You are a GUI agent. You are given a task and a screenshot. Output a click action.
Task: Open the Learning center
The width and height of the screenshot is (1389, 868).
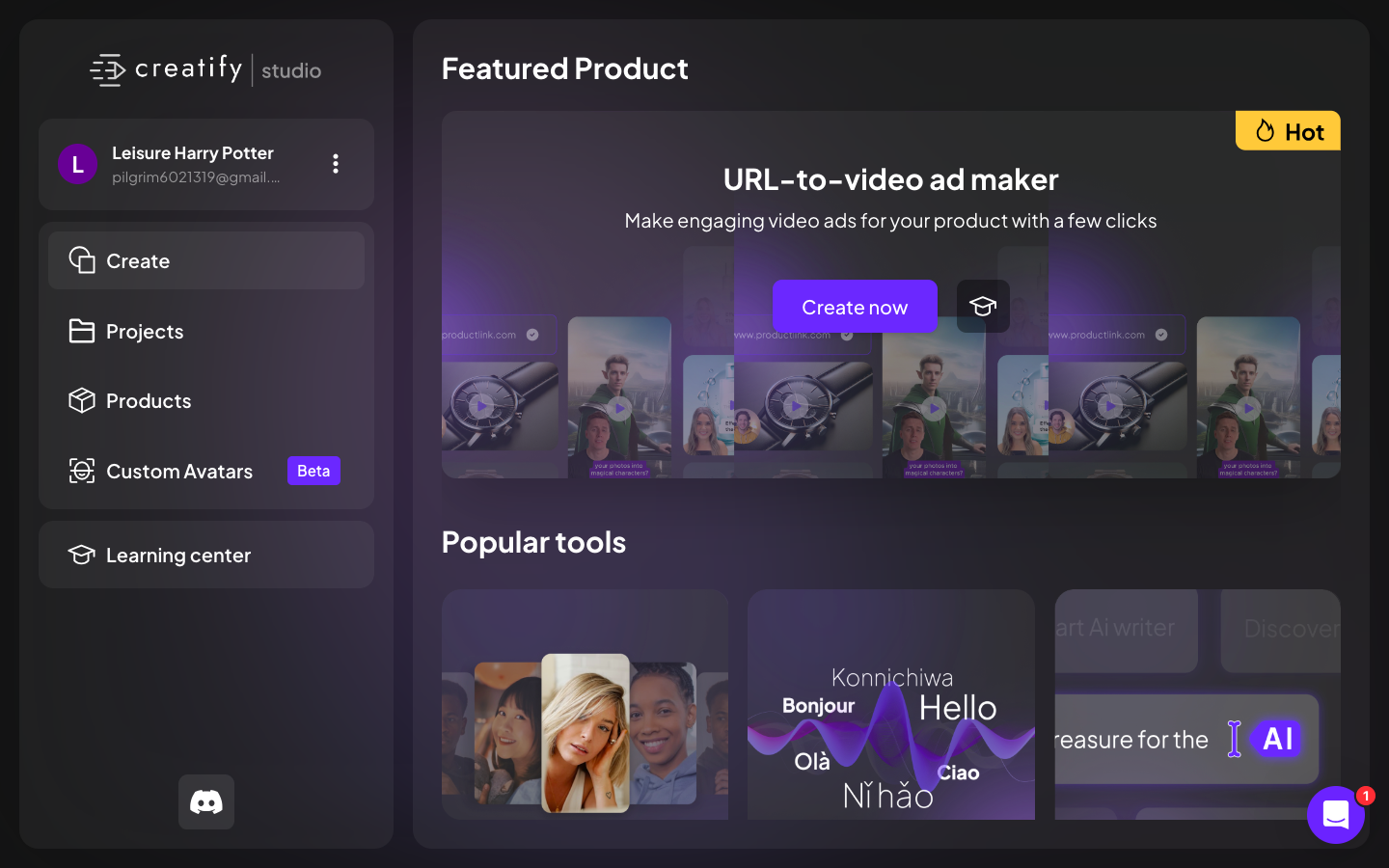click(x=206, y=555)
